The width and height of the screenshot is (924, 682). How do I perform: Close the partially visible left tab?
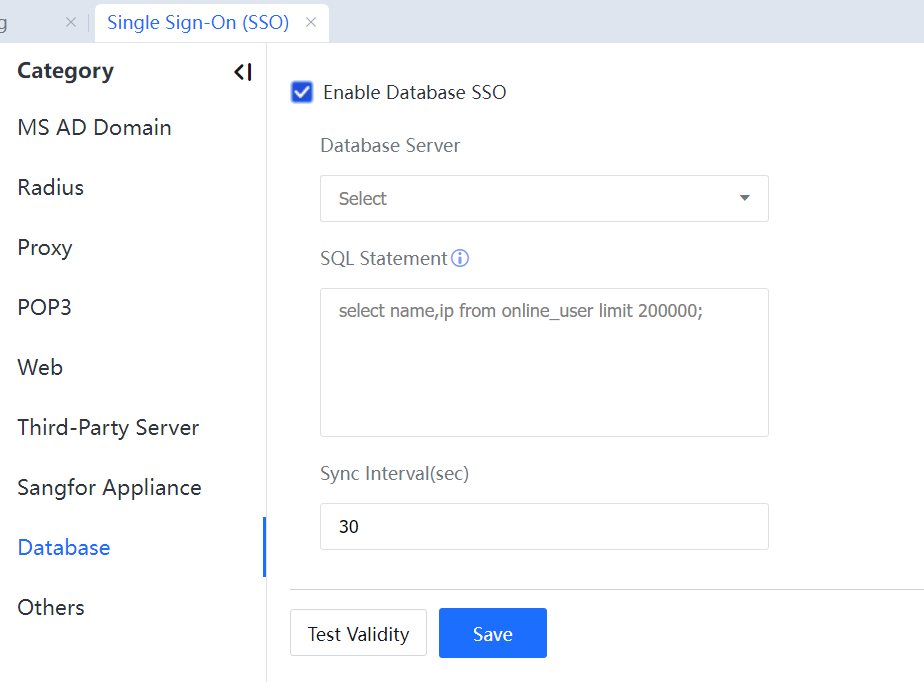70,22
